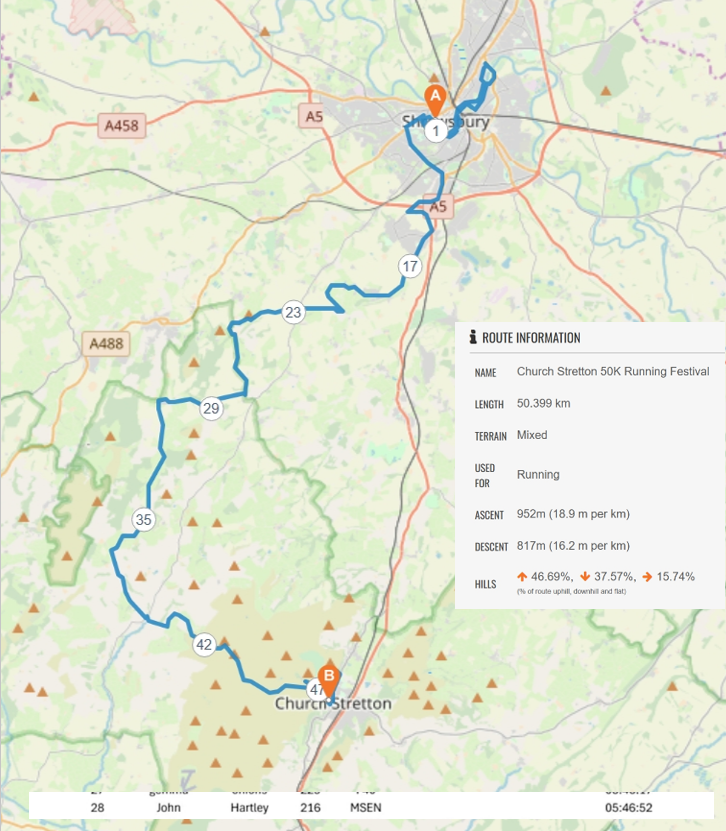Click the downhill arrow next to 37.57%

point(585,577)
